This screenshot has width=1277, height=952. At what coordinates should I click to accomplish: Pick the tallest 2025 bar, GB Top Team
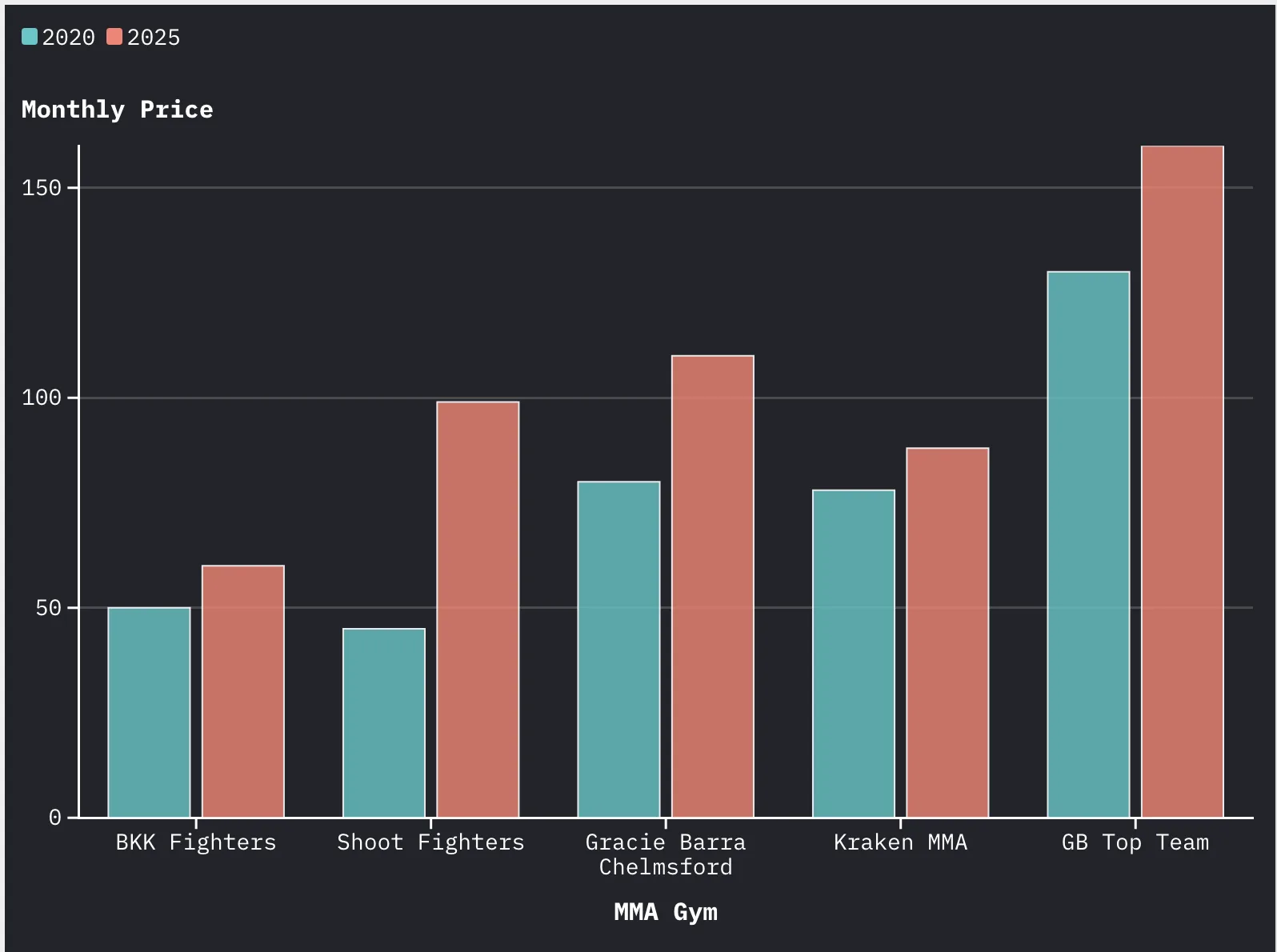click(x=1182, y=481)
